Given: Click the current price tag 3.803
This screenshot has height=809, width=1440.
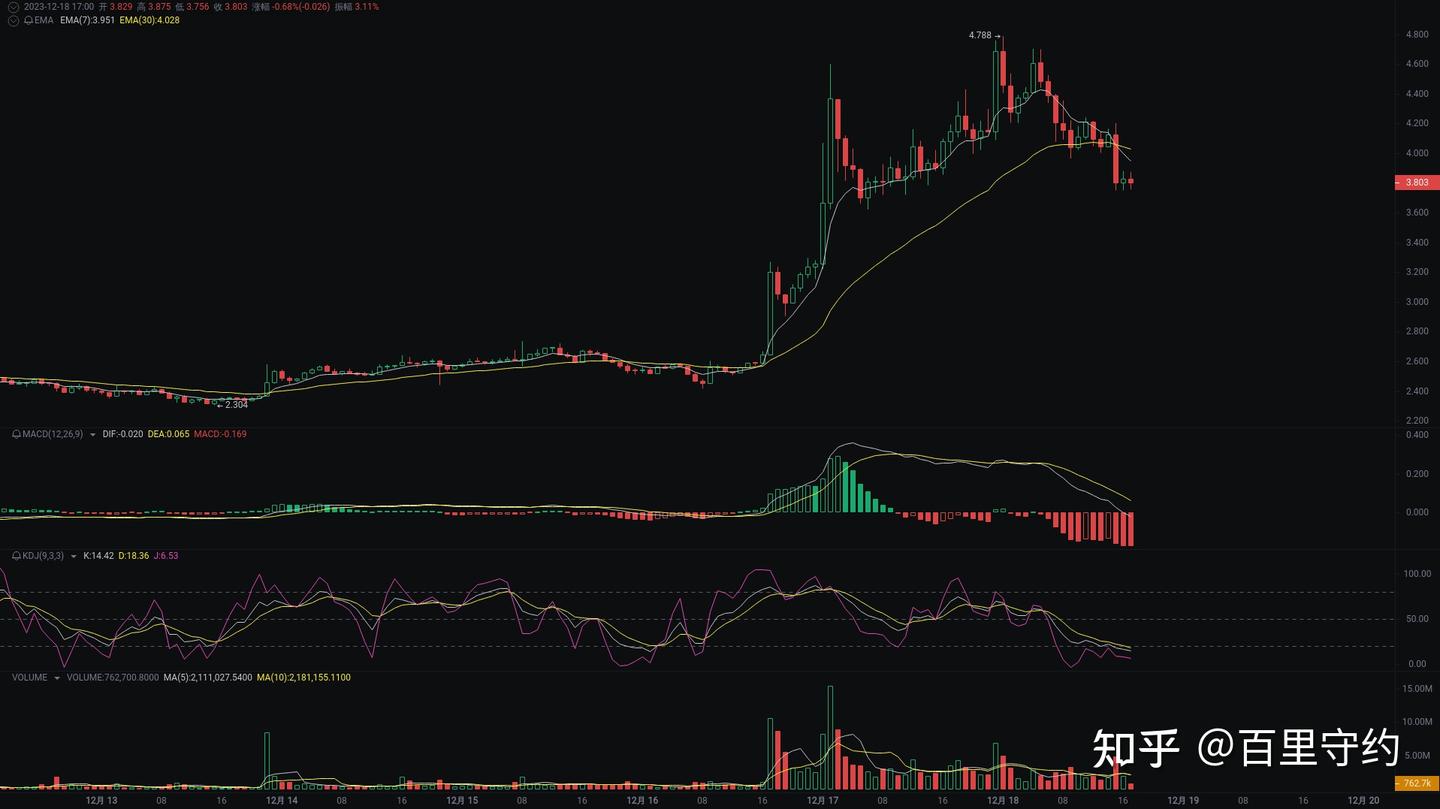Looking at the screenshot, I should click(1416, 182).
